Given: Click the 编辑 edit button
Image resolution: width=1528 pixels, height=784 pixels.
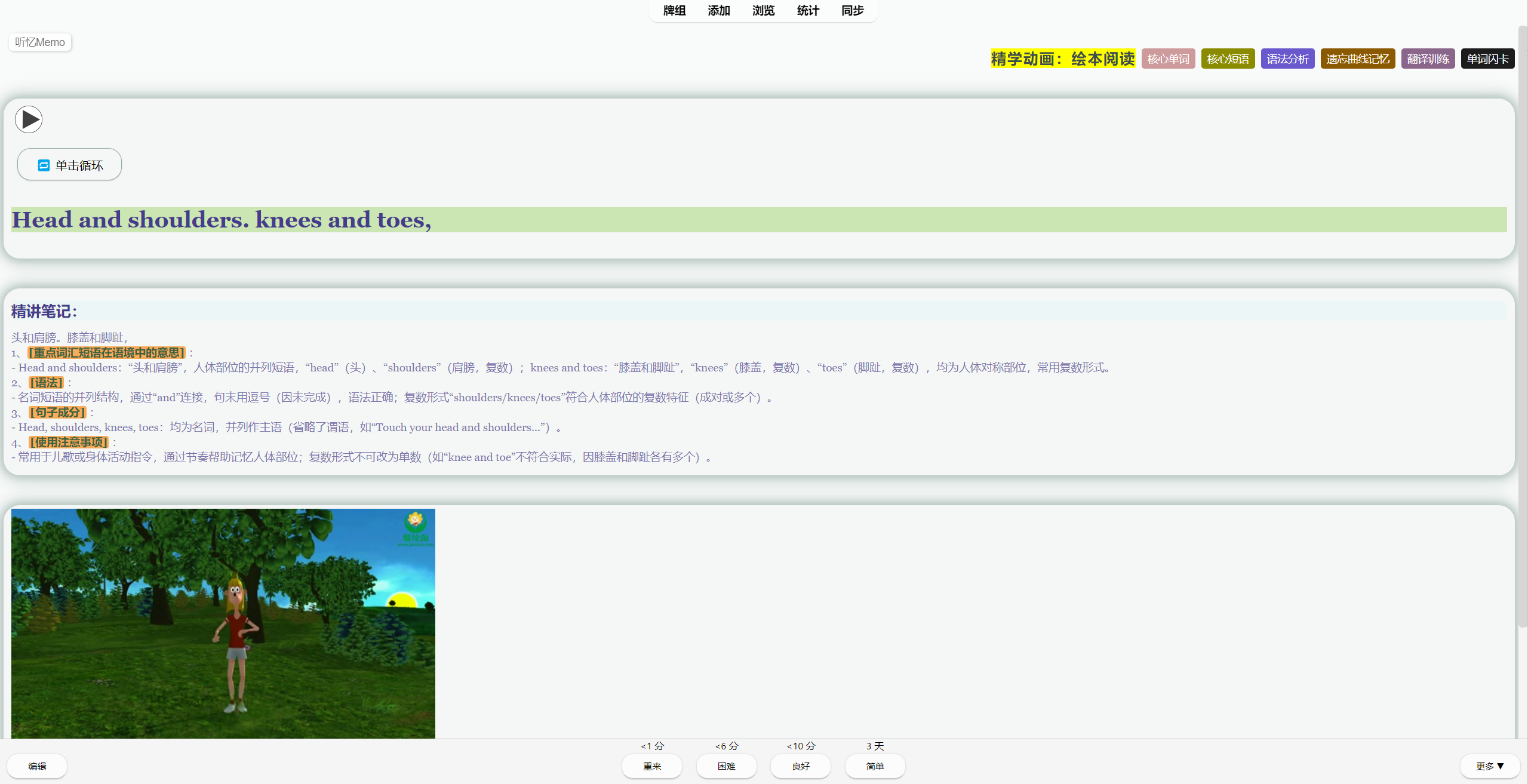Looking at the screenshot, I should click(x=37, y=766).
